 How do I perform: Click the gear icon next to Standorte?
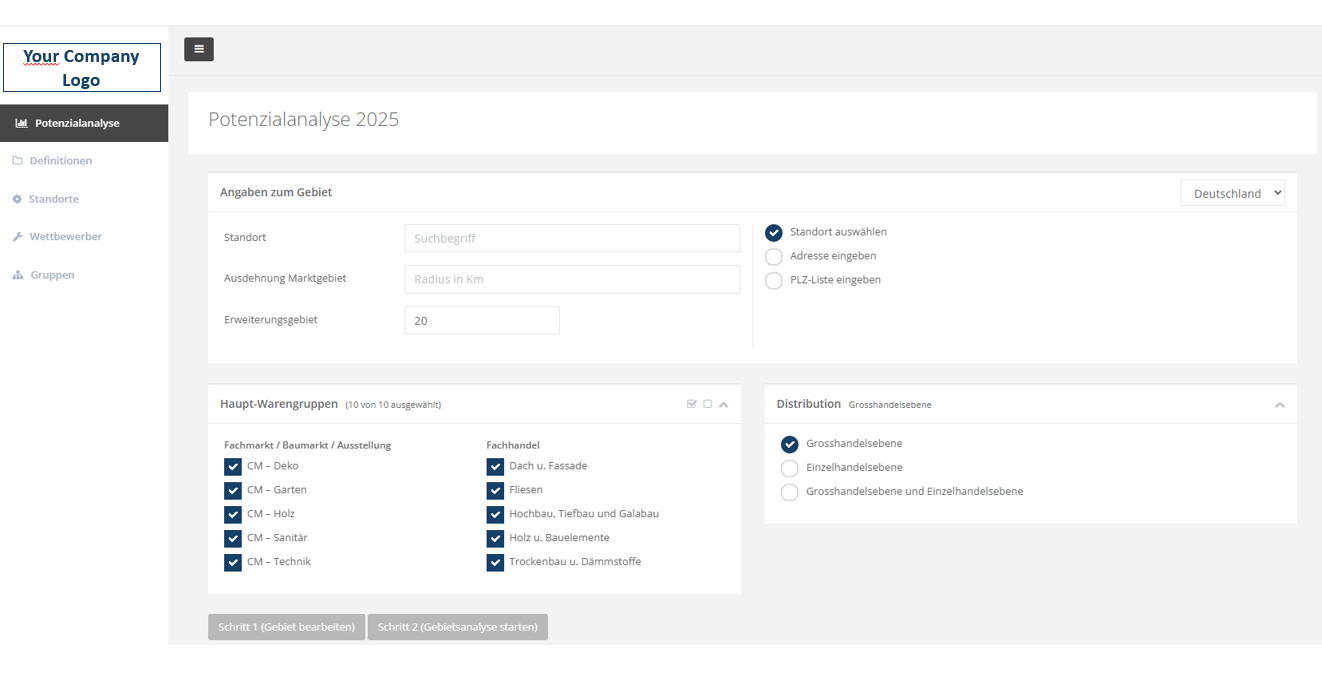[x=17, y=199]
